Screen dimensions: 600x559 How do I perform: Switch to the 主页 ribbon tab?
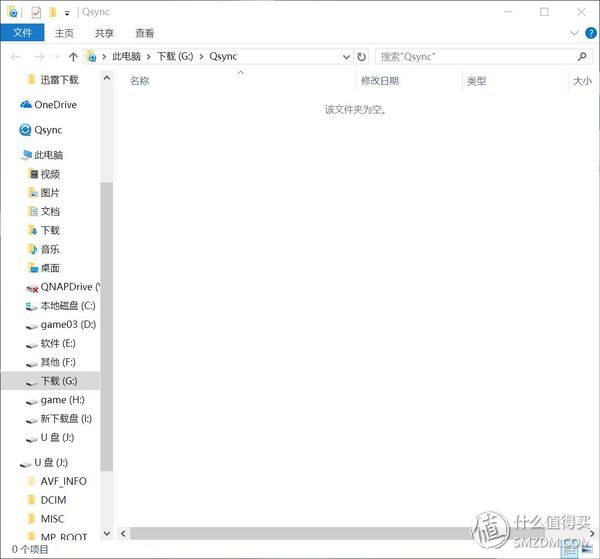coord(64,33)
